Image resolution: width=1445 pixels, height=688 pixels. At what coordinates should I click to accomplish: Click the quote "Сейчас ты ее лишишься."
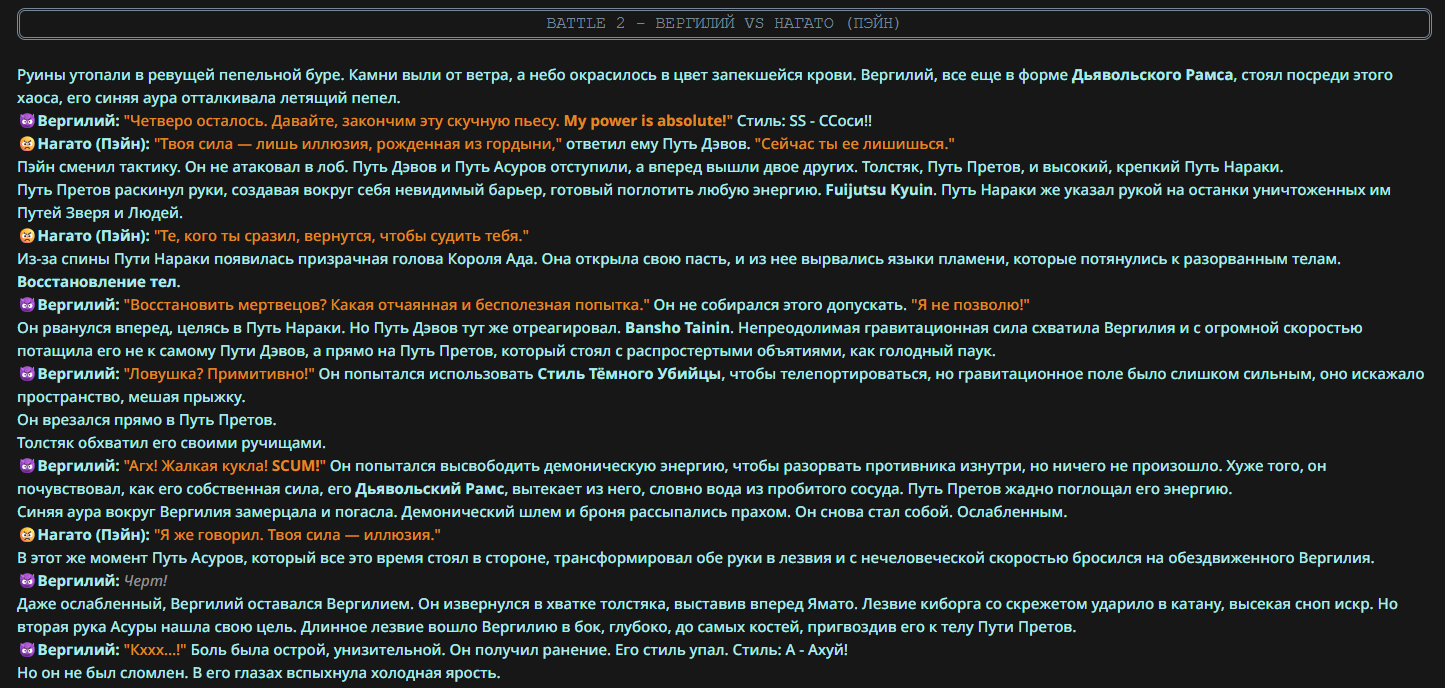pyautogui.click(x=855, y=144)
